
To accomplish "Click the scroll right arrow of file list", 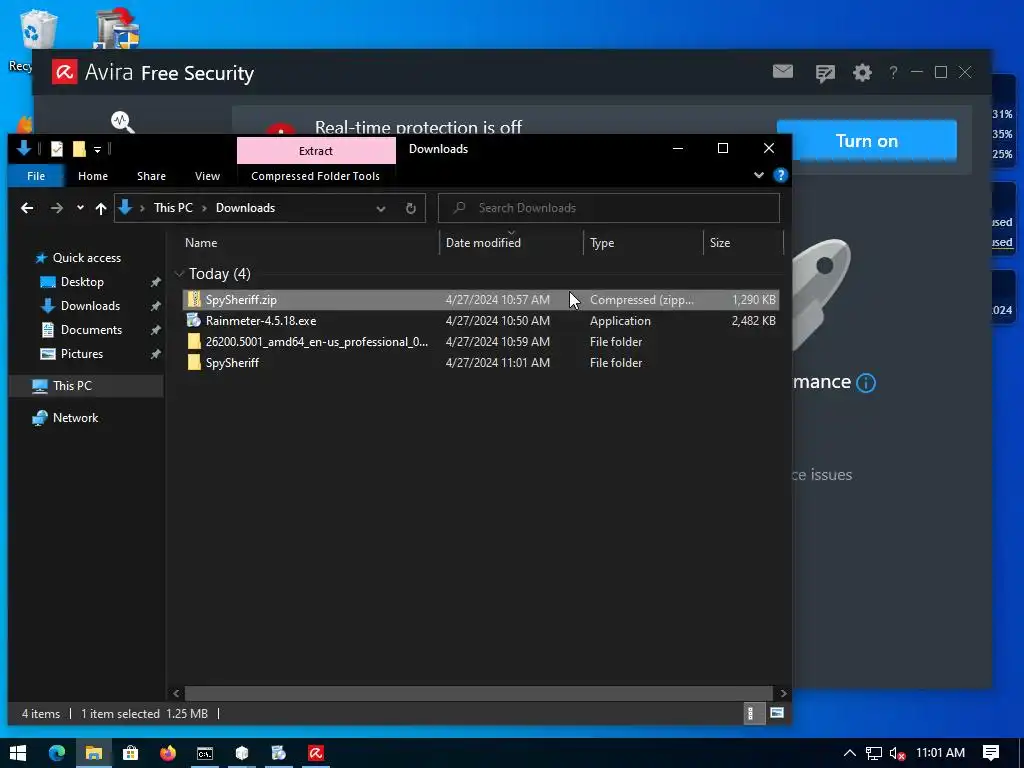I will (x=783, y=694).
